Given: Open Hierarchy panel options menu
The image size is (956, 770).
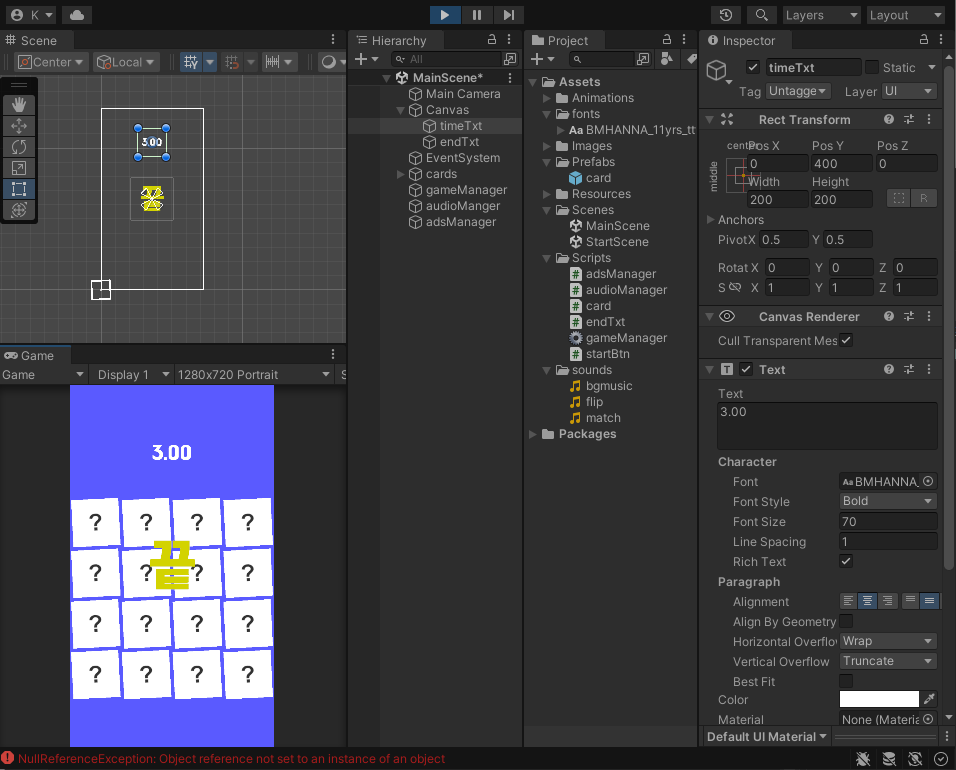Looking at the screenshot, I should [508, 40].
